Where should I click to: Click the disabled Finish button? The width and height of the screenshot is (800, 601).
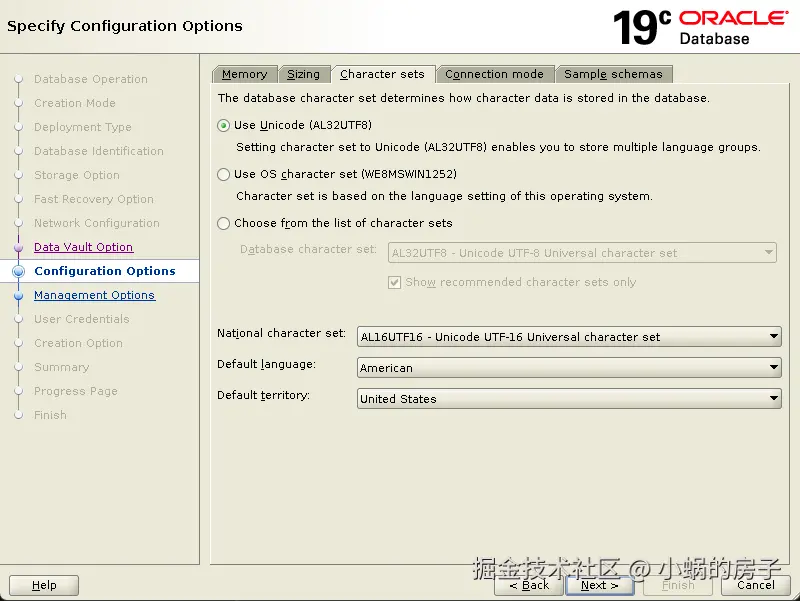click(678, 585)
